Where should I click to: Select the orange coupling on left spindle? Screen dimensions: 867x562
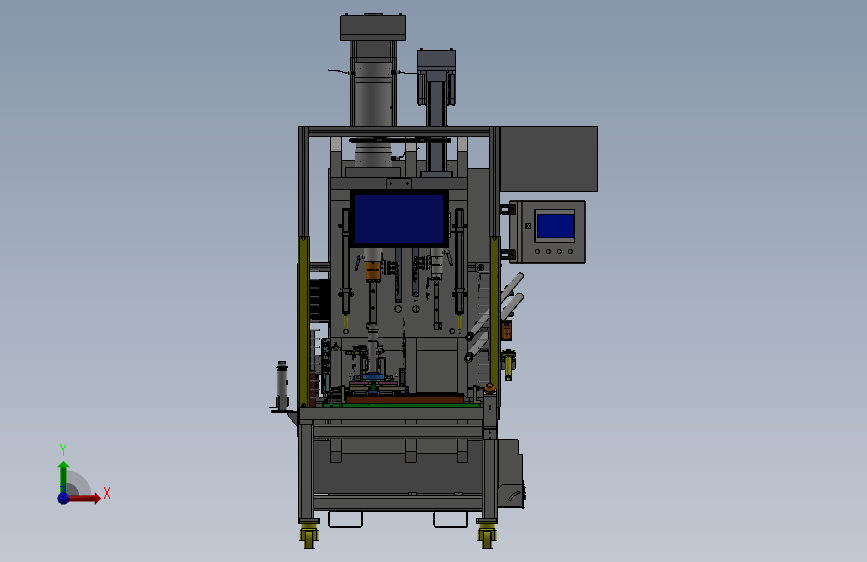click(x=373, y=270)
